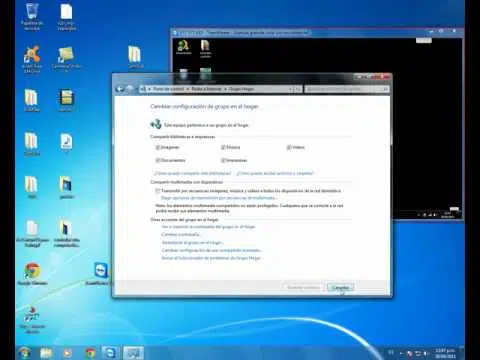Start the Solucionador de problemas de Grupo Hogar
The width and height of the screenshot is (480, 360).
click(211, 258)
